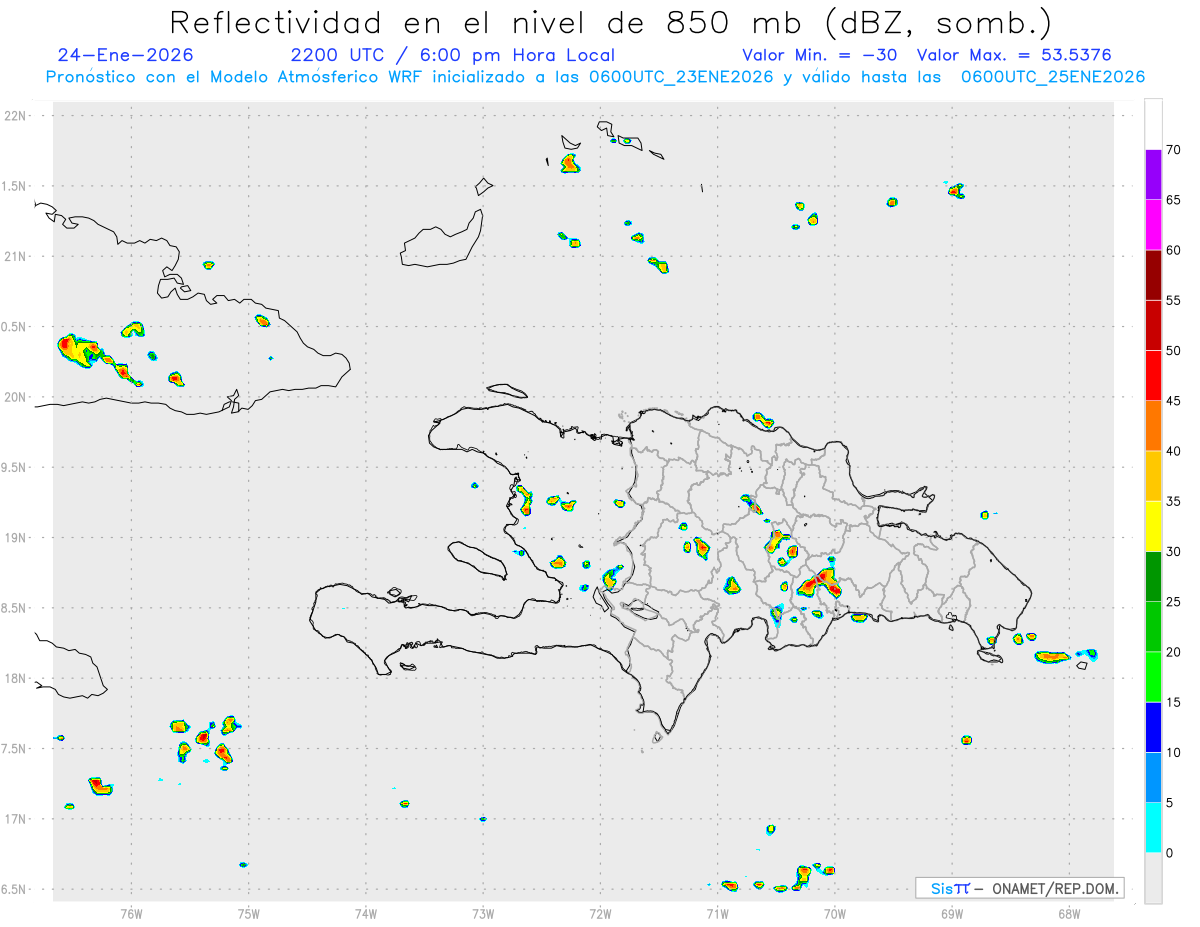Click the gray below-zero colorbar segment

pos(1153,878)
